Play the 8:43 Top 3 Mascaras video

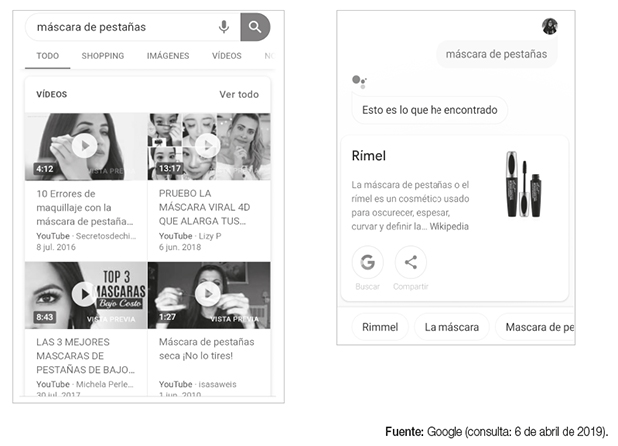click(85, 294)
